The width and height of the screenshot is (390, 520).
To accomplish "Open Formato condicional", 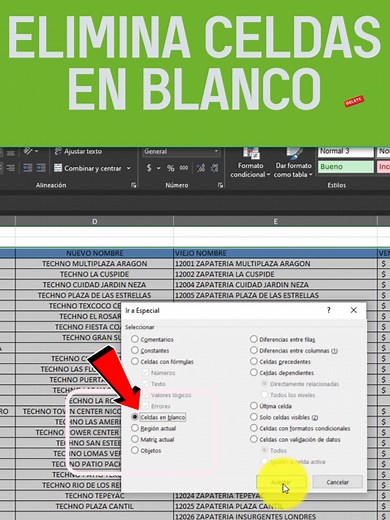I will coord(250,163).
